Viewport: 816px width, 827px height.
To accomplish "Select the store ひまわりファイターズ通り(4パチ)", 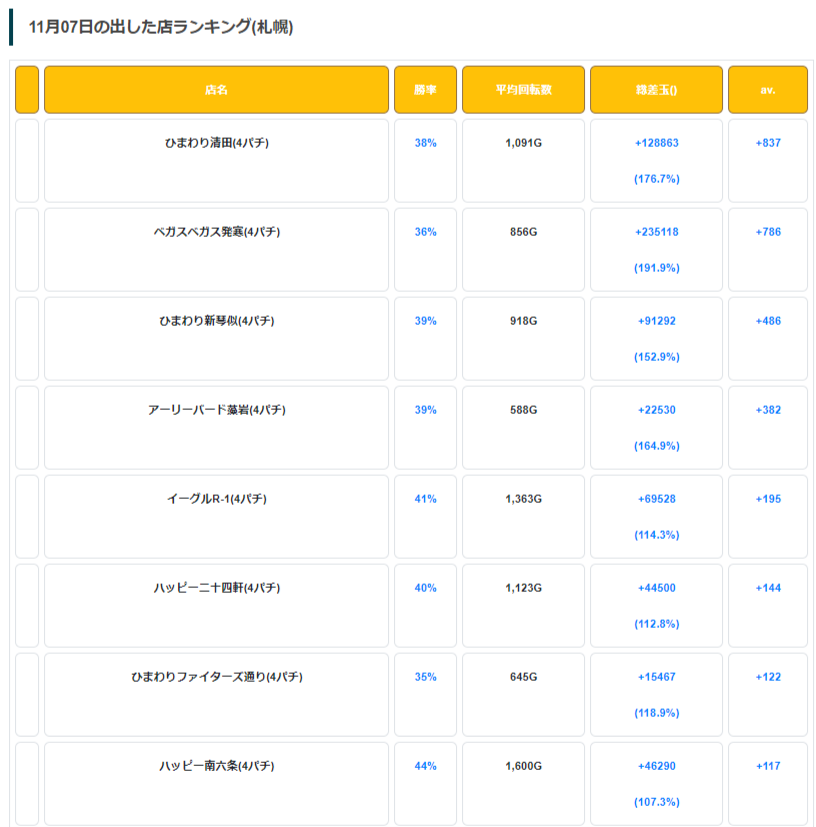I will pos(217,677).
